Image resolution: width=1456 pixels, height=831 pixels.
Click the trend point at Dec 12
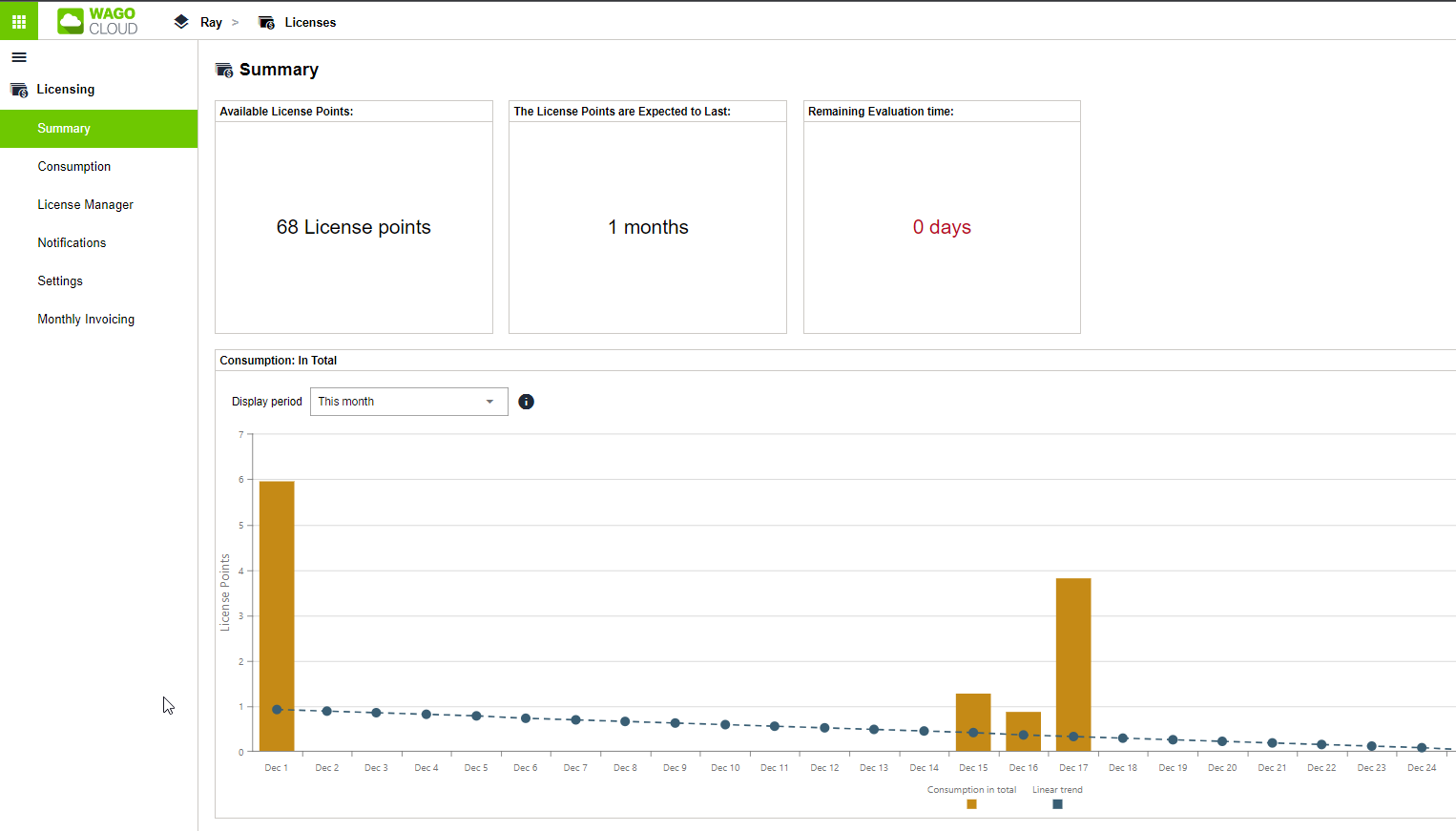tap(824, 728)
